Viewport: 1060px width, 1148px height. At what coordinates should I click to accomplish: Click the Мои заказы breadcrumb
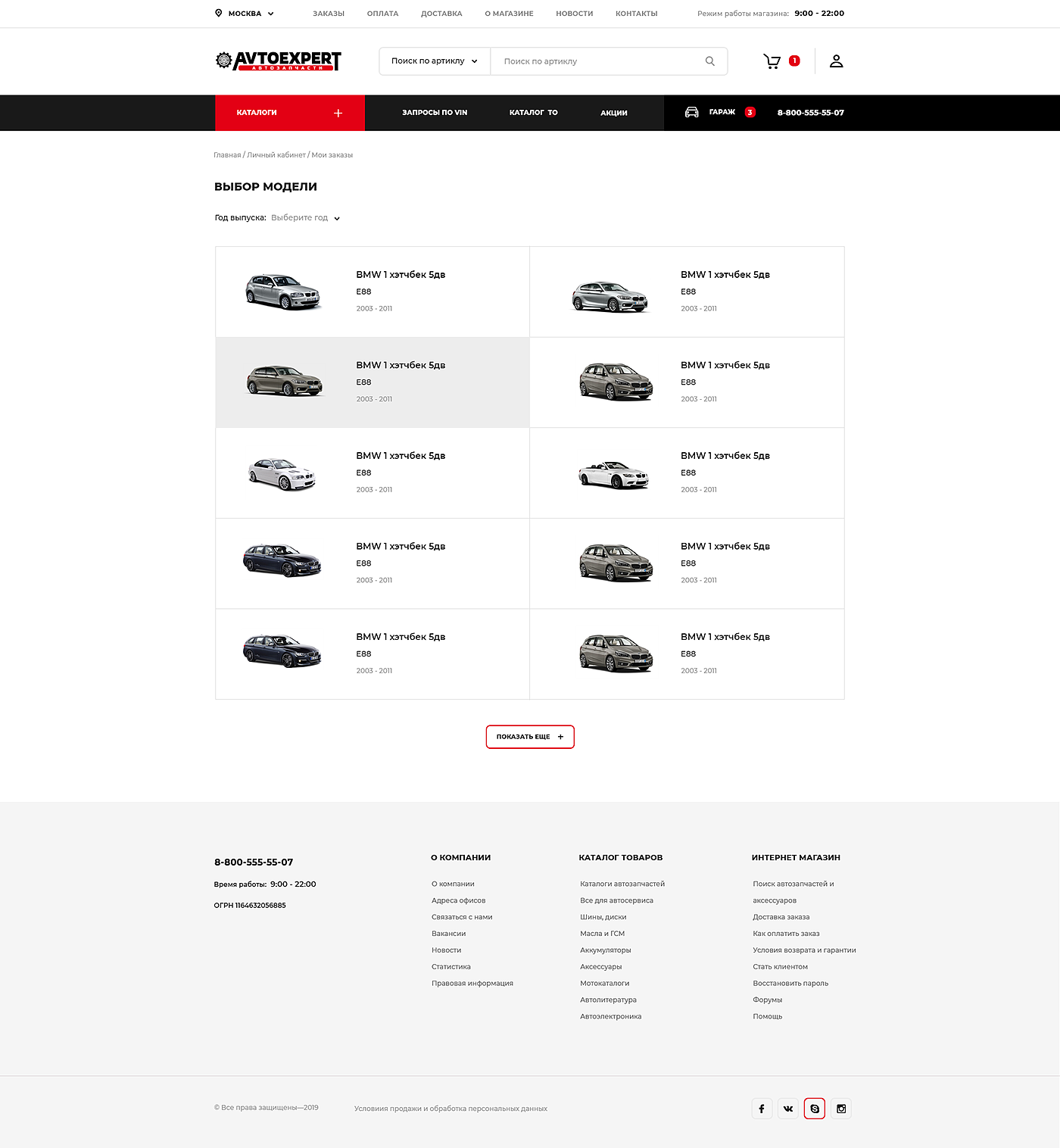click(332, 155)
